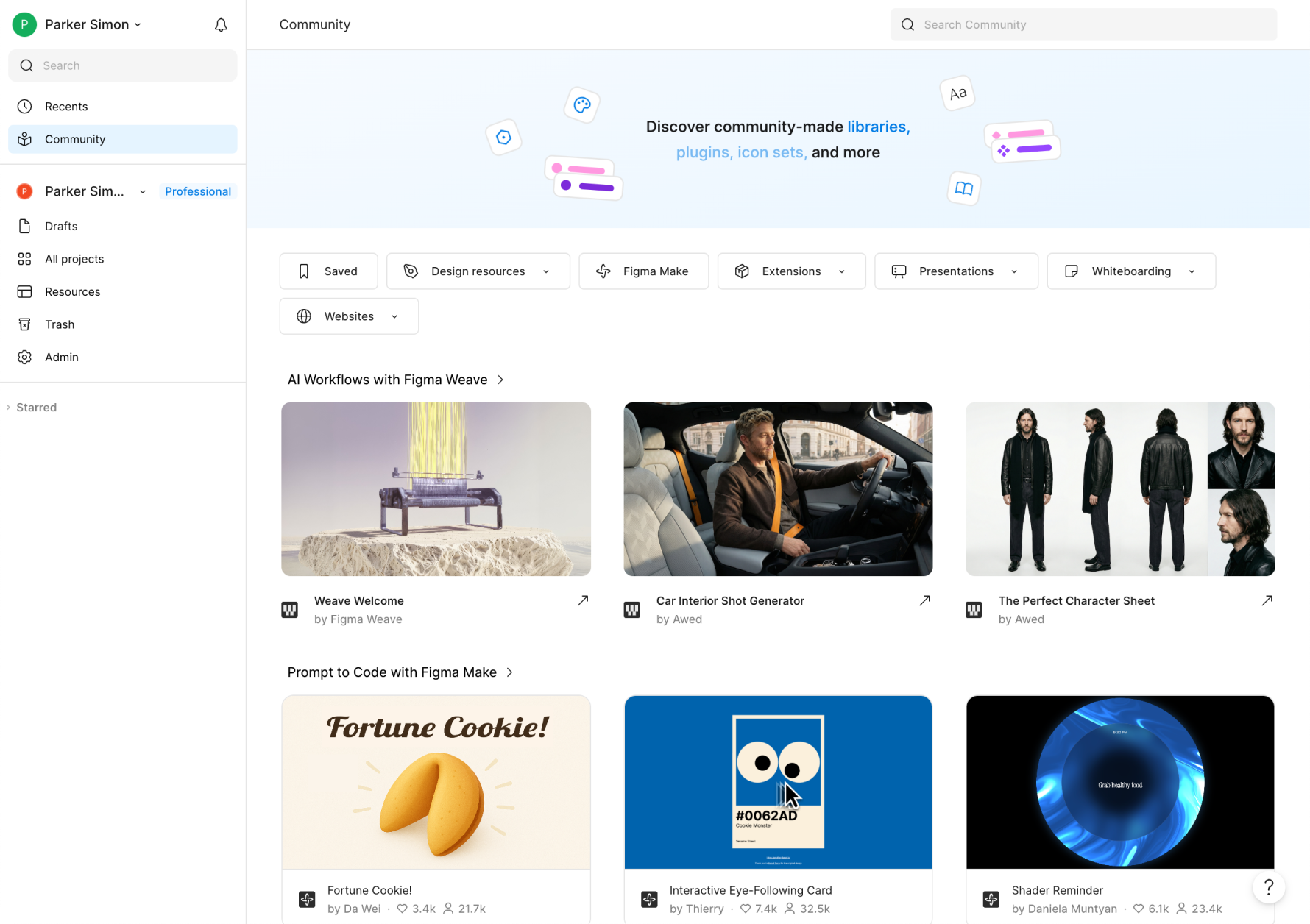1310x924 pixels.
Task: Click the Fortune Cookie! title link
Action: 369,890
